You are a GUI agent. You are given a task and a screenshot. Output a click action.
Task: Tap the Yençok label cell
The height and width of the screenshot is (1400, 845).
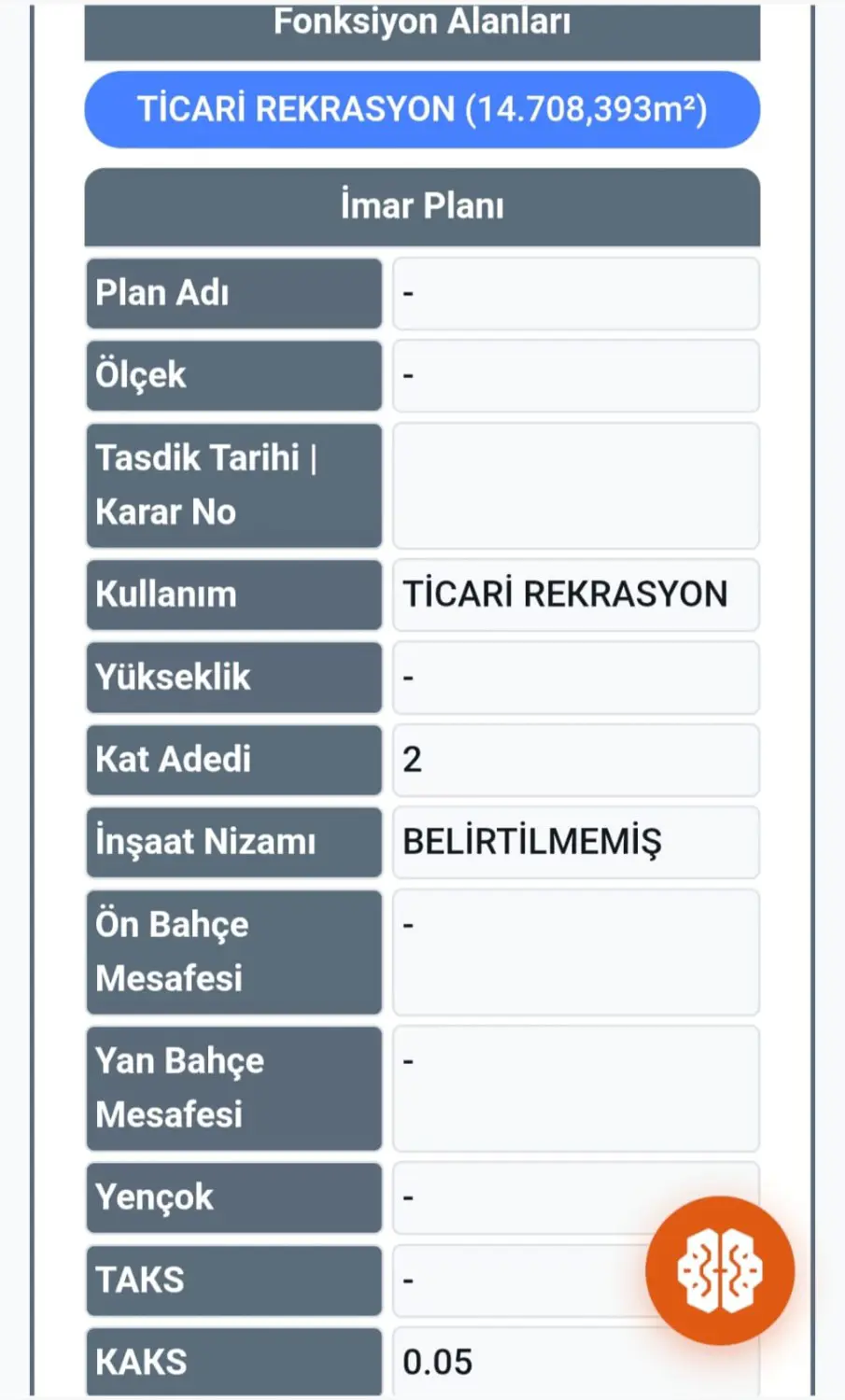234,1197
